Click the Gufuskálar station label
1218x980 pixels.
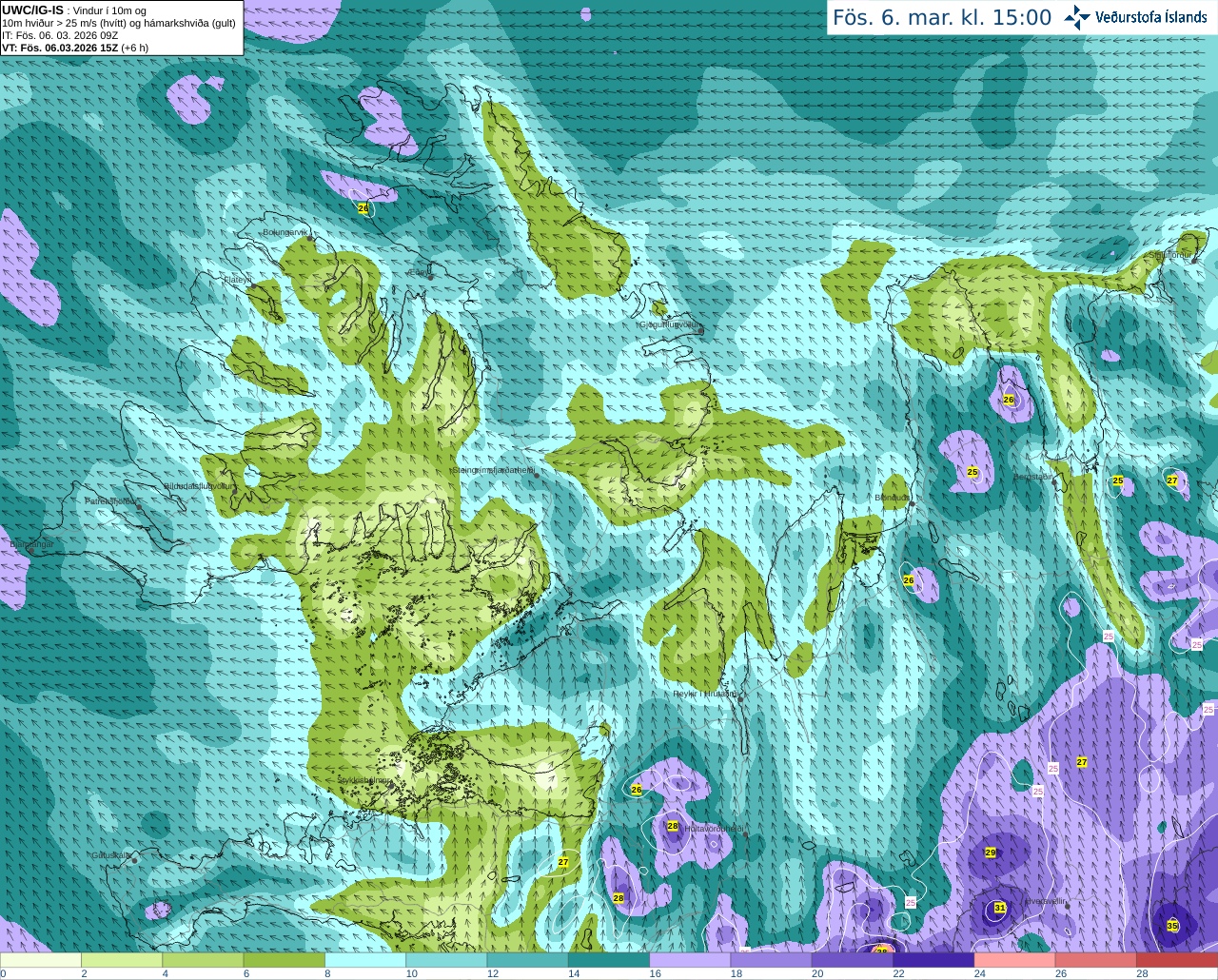pos(110,855)
